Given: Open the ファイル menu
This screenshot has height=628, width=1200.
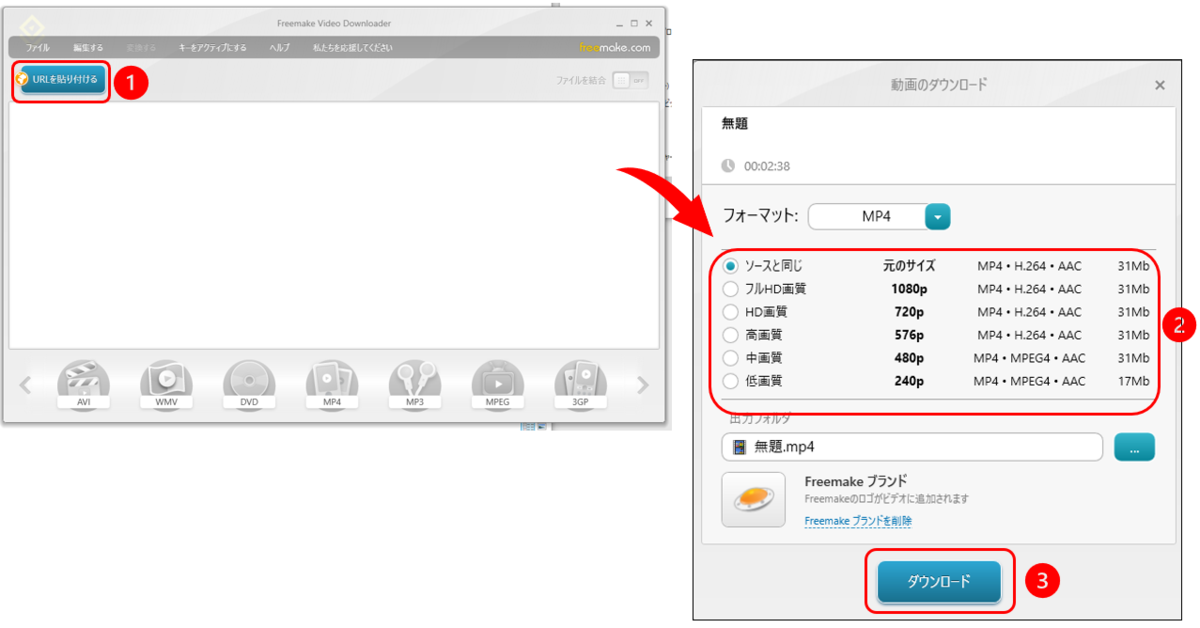Looking at the screenshot, I should (x=38, y=47).
